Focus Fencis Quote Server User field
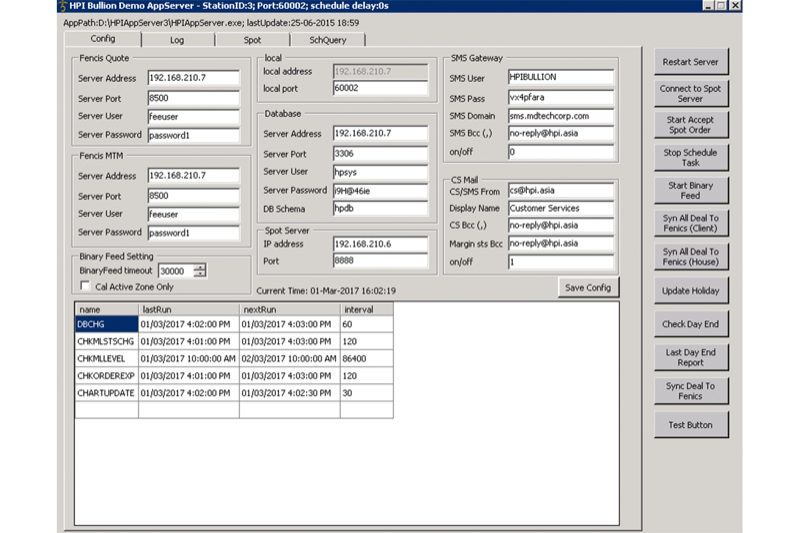The image size is (800, 533). click(193, 116)
